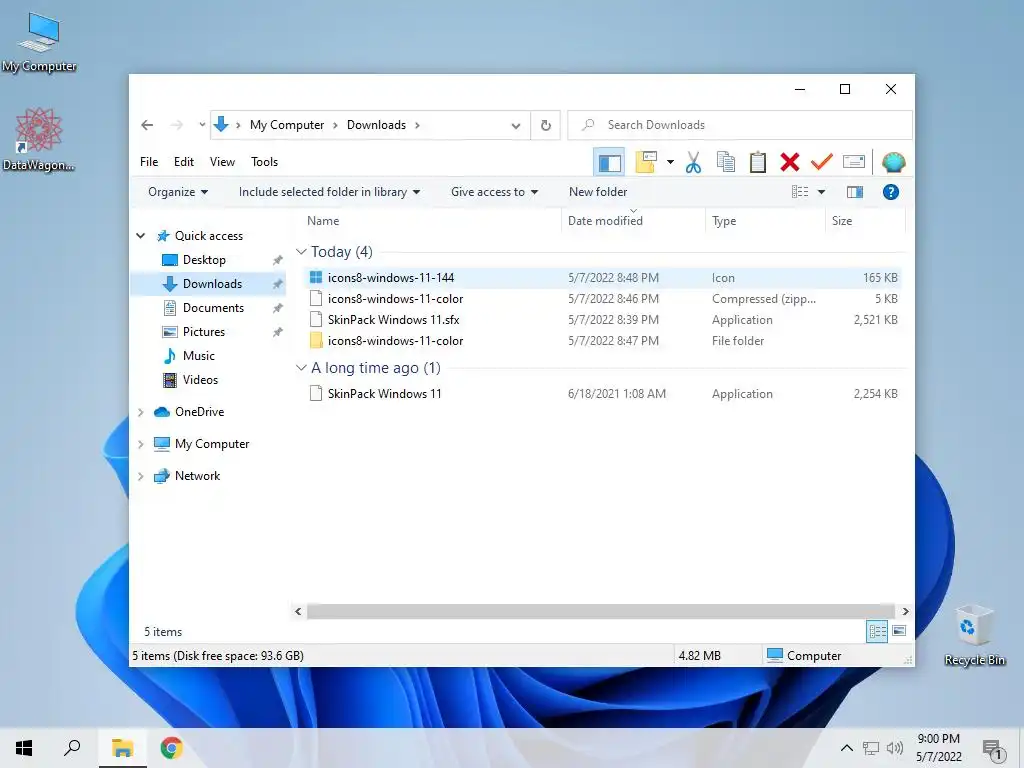The height and width of the screenshot is (768, 1024).
Task: Expand the OneDrive tree node
Action: click(140, 412)
